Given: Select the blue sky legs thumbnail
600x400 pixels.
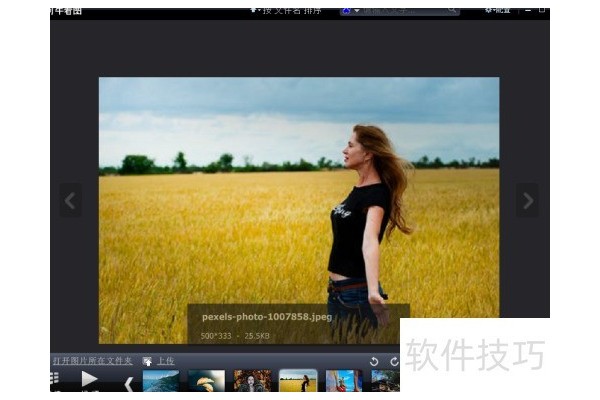Looking at the screenshot, I should click(344, 380).
